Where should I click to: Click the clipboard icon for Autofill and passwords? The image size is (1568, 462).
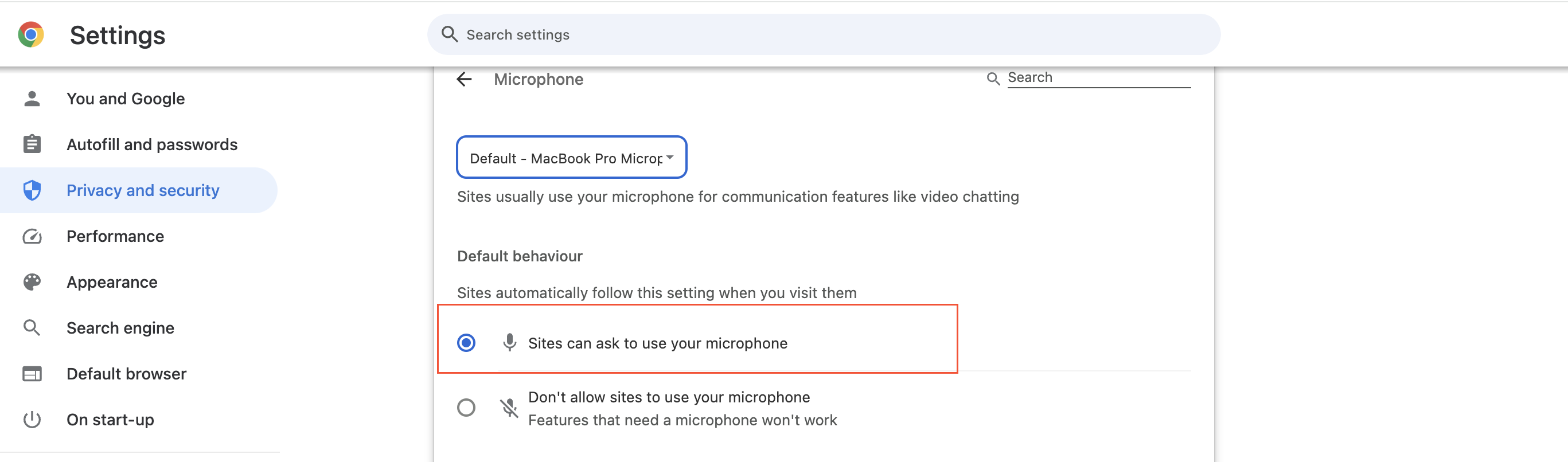pyautogui.click(x=32, y=144)
